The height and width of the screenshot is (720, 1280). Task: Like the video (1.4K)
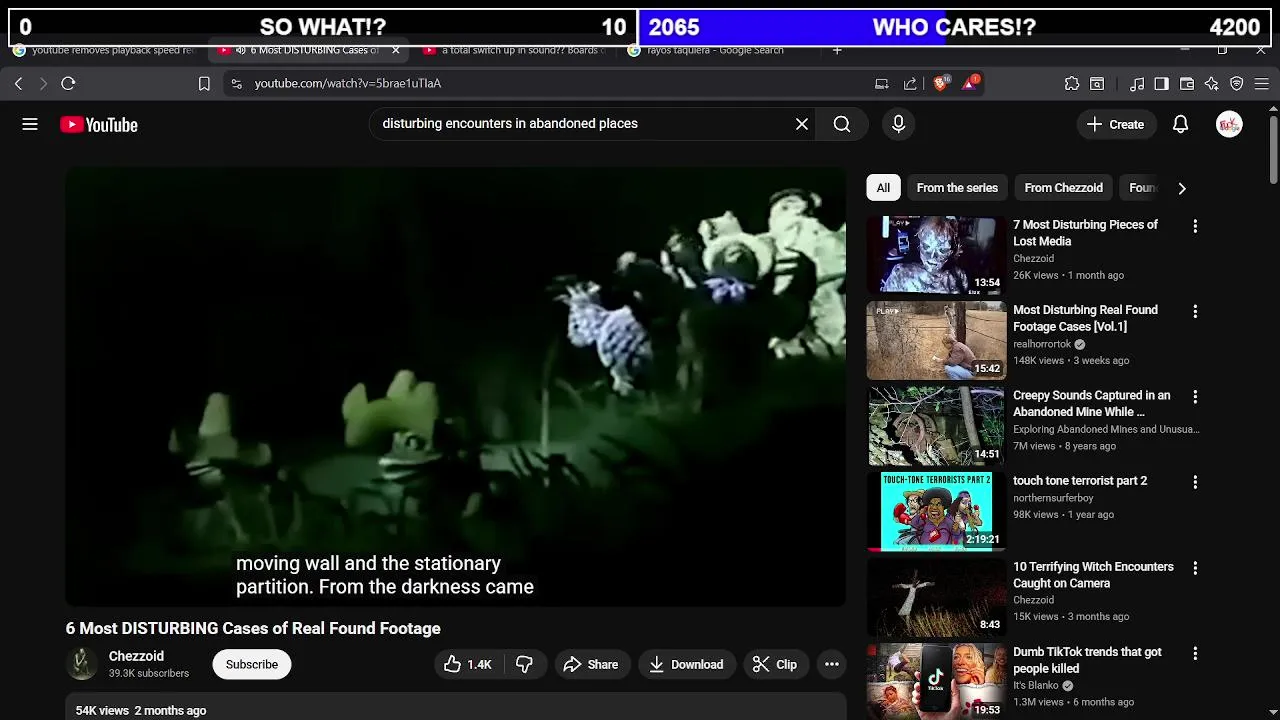tap(467, 665)
